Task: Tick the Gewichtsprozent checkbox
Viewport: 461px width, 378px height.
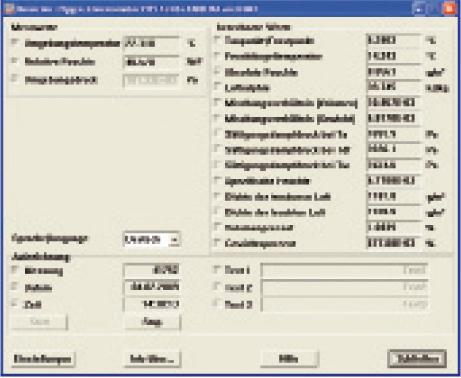Action: [x=217, y=243]
